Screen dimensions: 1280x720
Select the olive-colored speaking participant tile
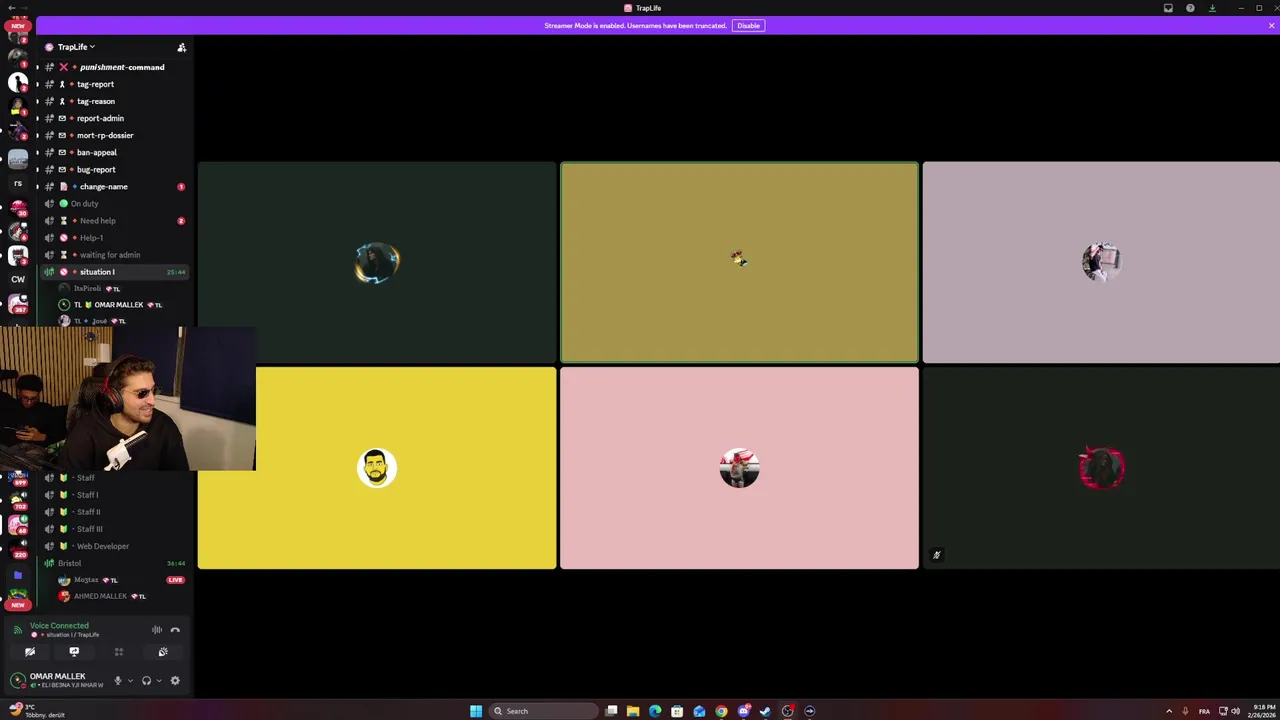coord(739,262)
